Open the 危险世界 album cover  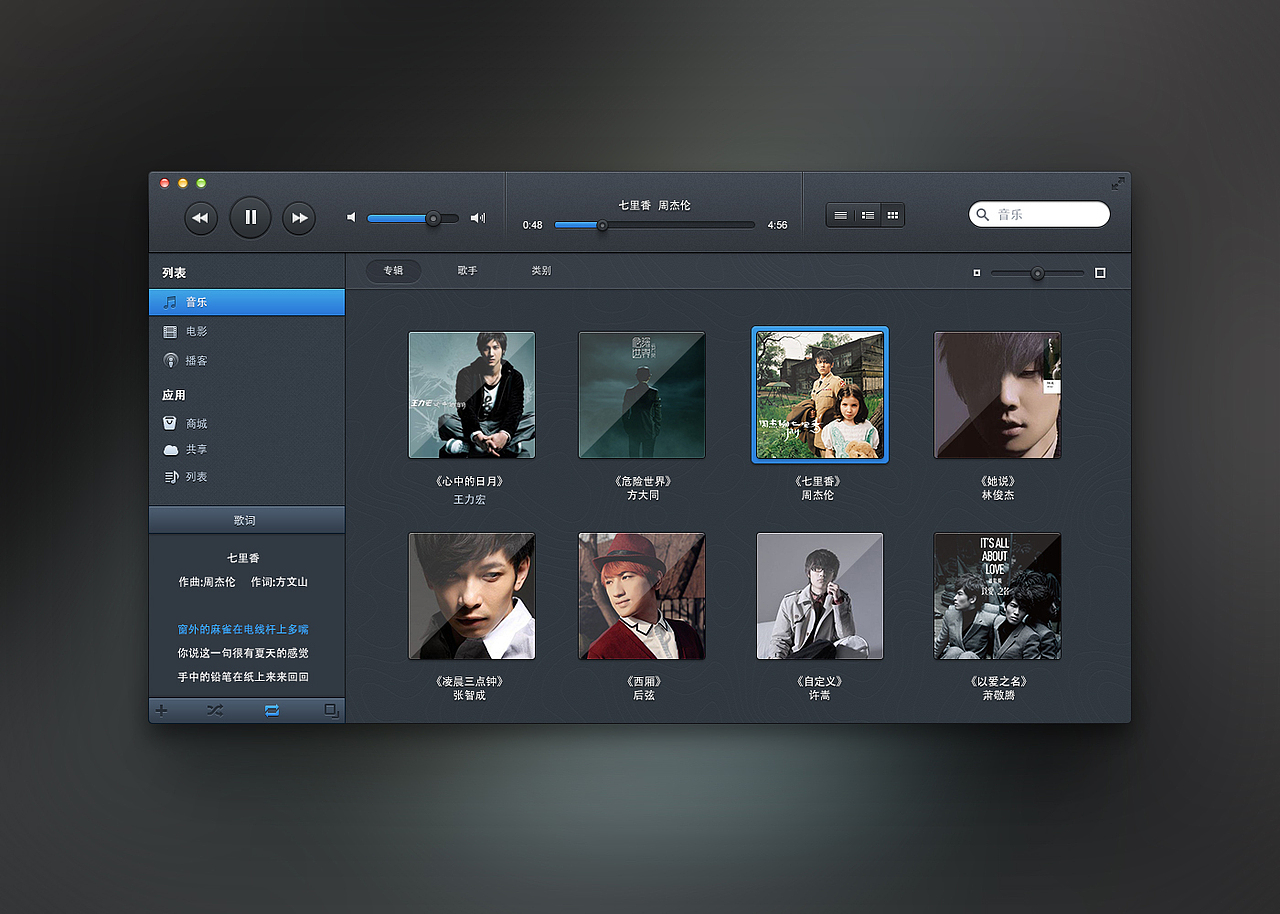coord(642,395)
